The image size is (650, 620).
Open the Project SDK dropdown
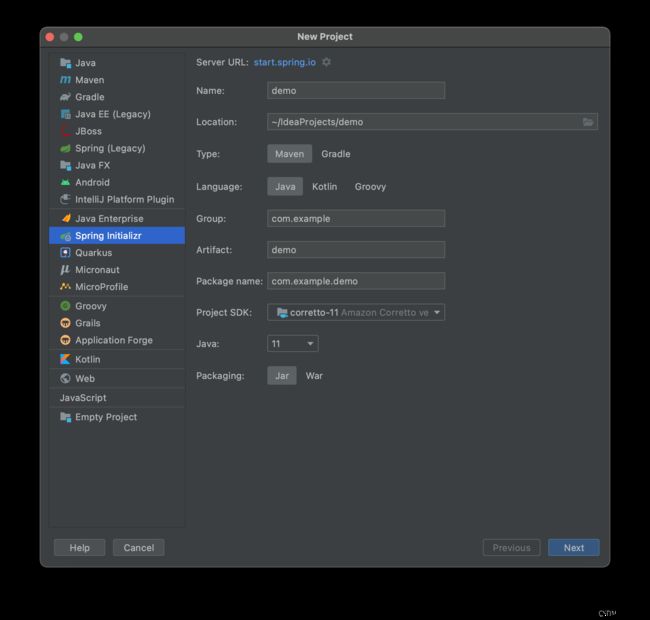click(x=356, y=312)
